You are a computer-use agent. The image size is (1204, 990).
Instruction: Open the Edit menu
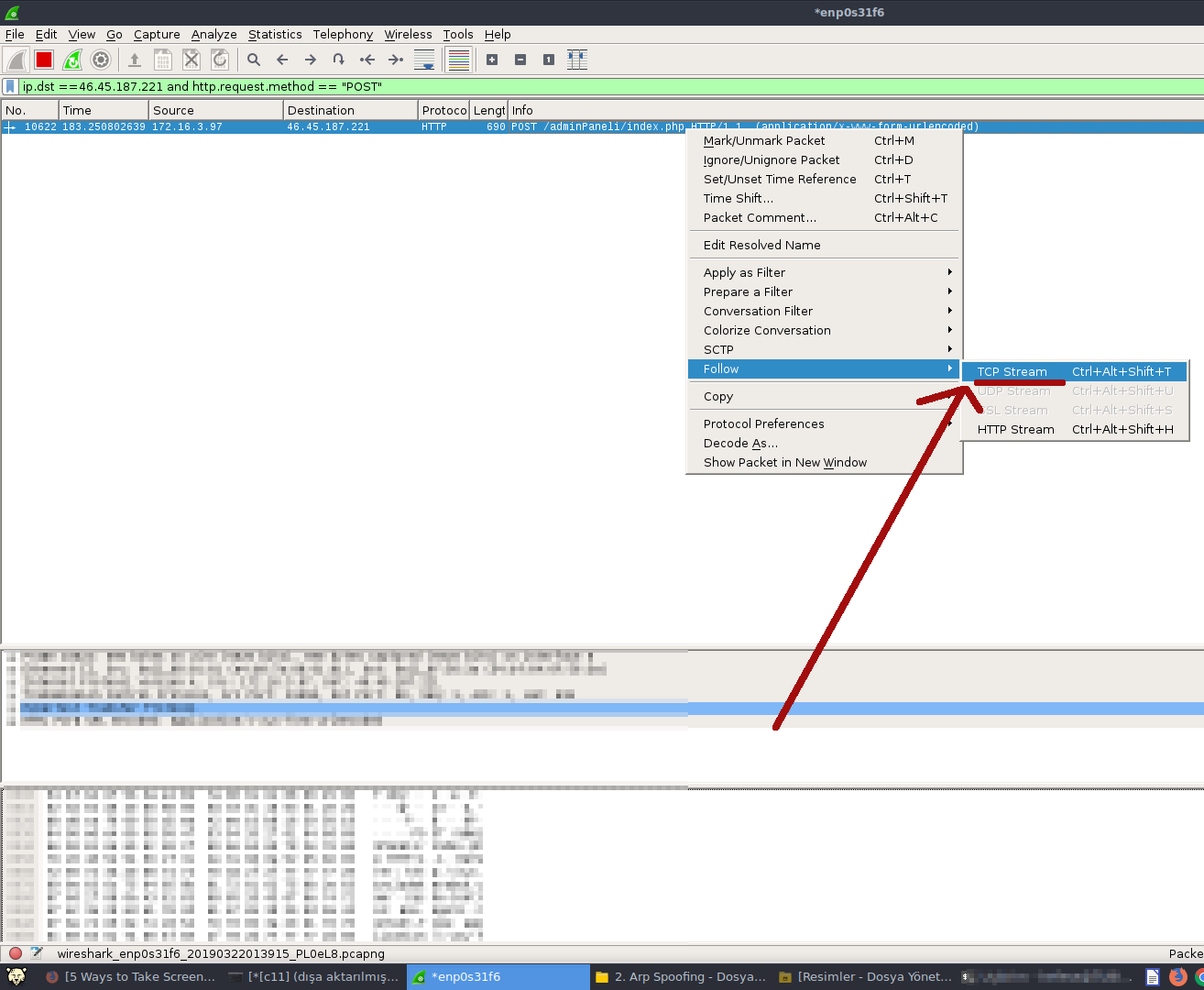[47, 35]
